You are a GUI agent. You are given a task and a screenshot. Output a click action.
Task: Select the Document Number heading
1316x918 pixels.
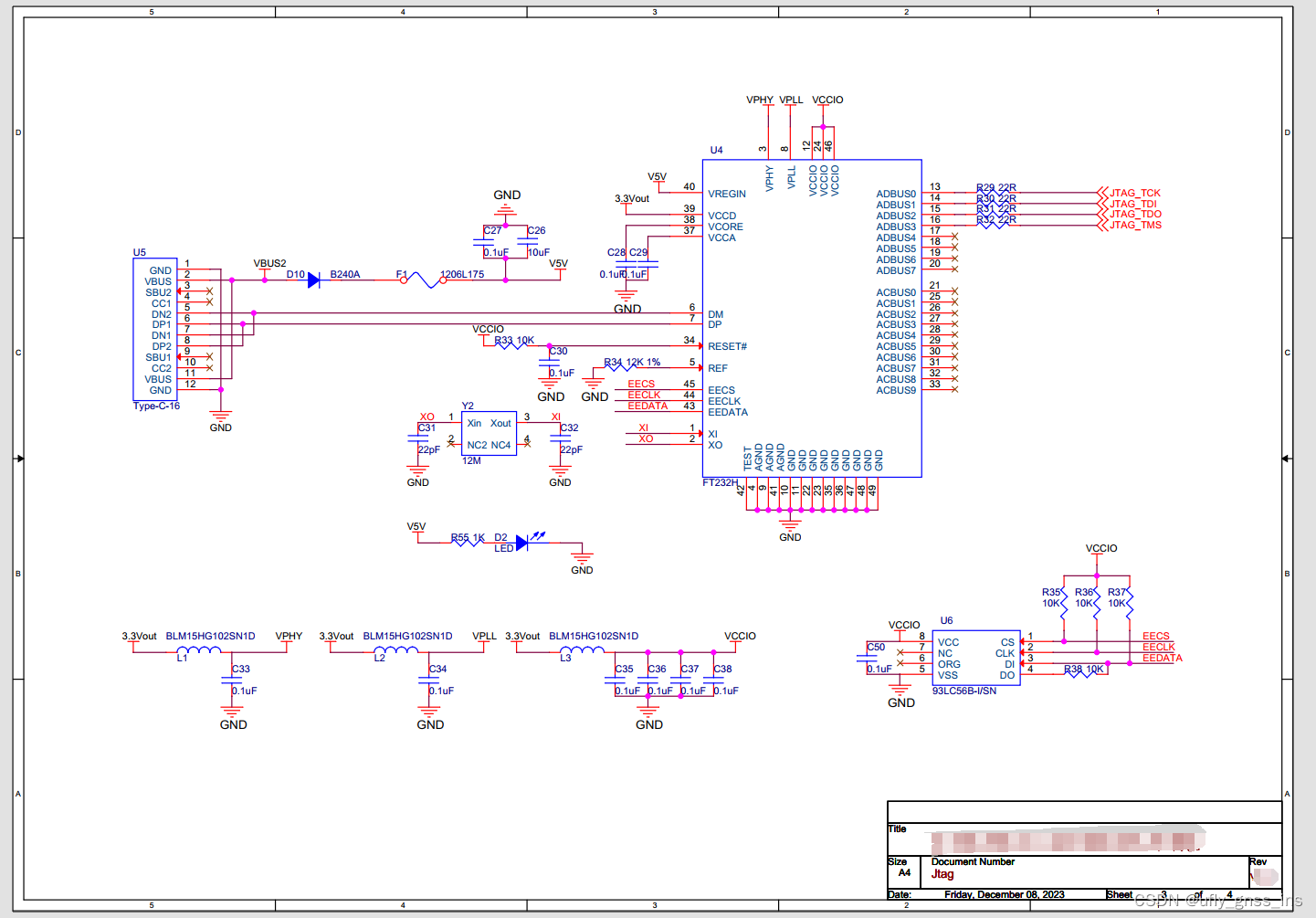(x=973, y=862)
